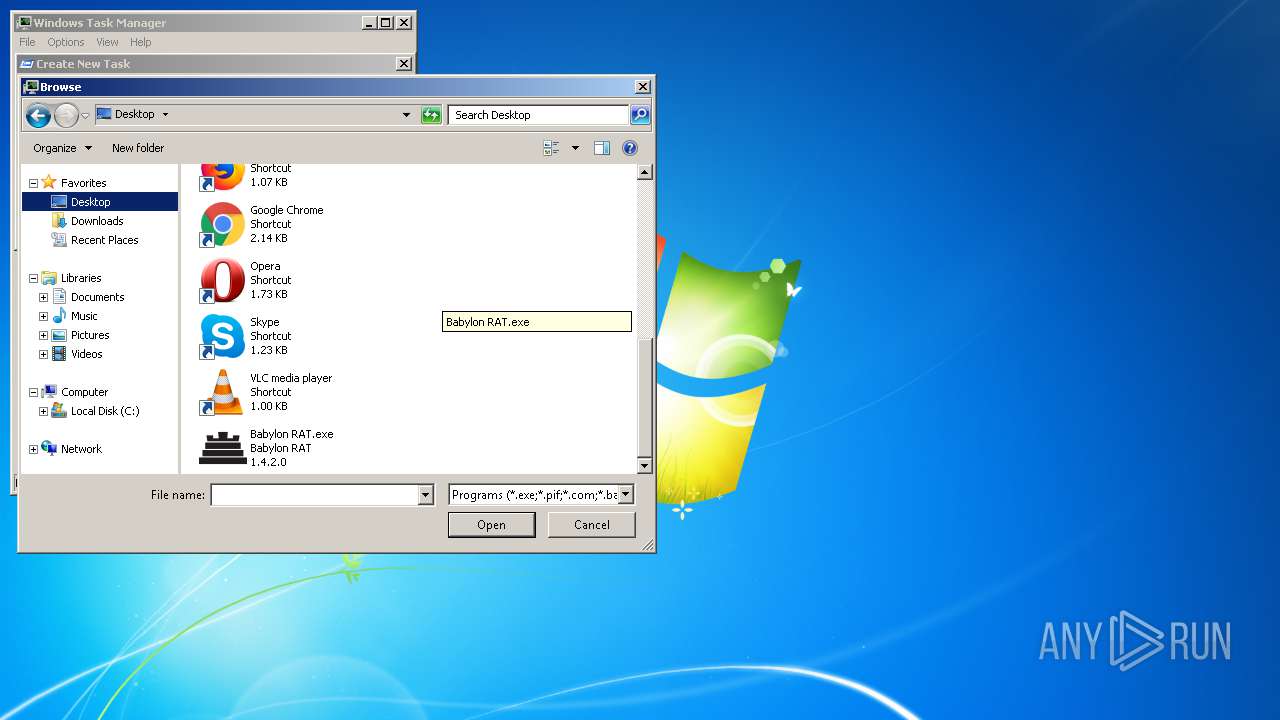
Task: Select the Libraries node label
Action: [81, 278]
